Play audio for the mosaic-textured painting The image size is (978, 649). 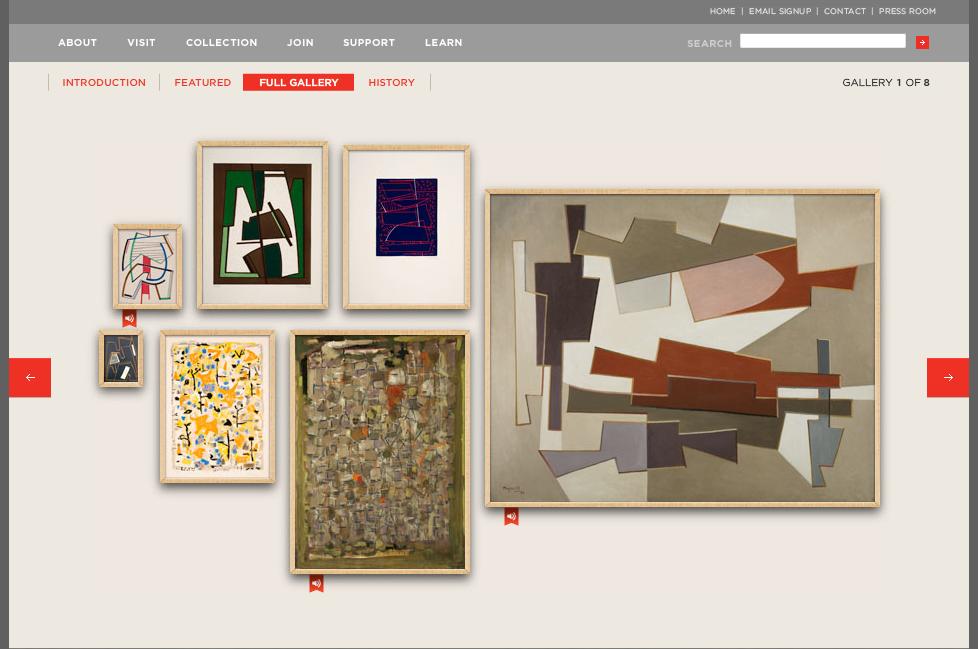pyautogui.click(x=316, y=584)
